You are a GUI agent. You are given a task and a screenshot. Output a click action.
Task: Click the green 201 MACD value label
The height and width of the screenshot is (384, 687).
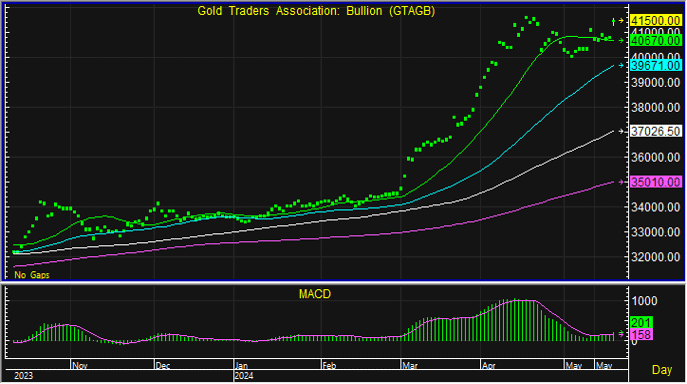click(641, 323)
